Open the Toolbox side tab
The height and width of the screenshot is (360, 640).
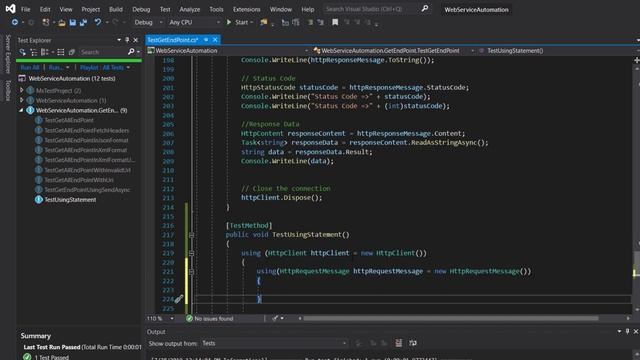[x=8, y=90]
